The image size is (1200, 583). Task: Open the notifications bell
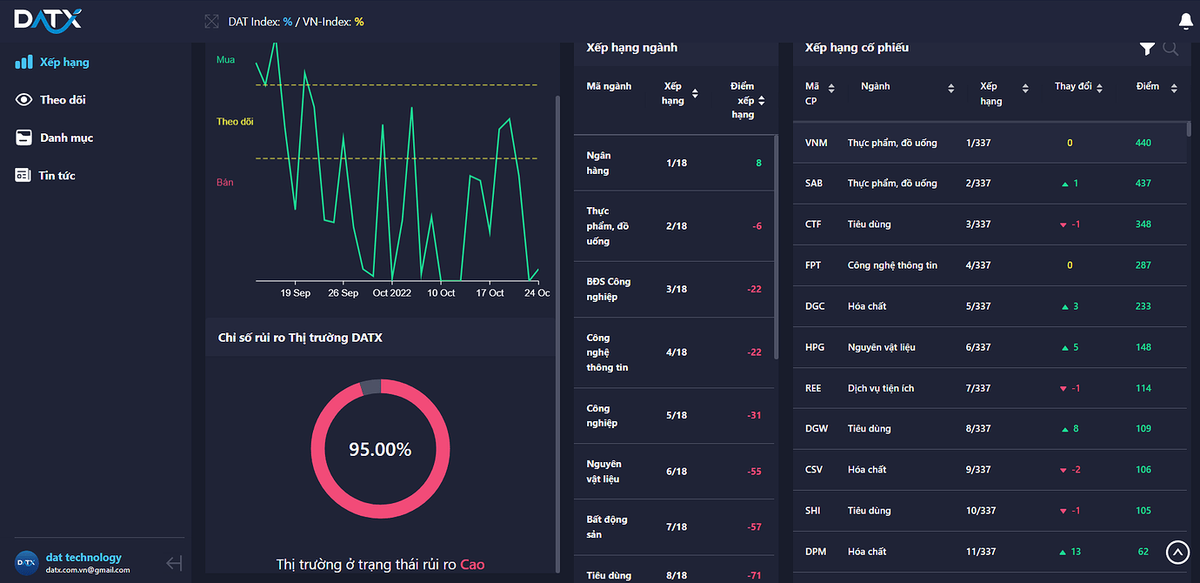point(1186,20)
